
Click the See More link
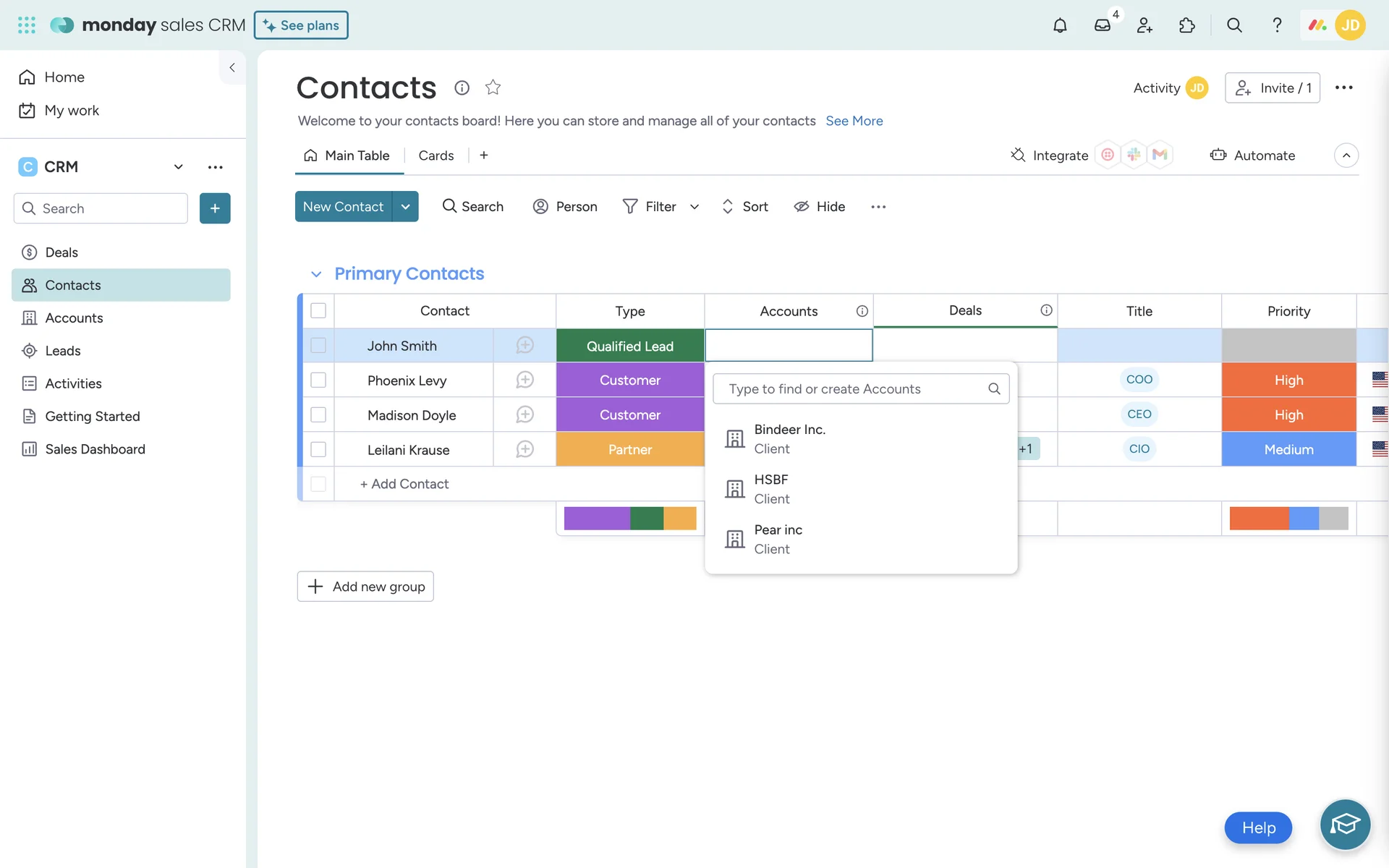(854, 121)
